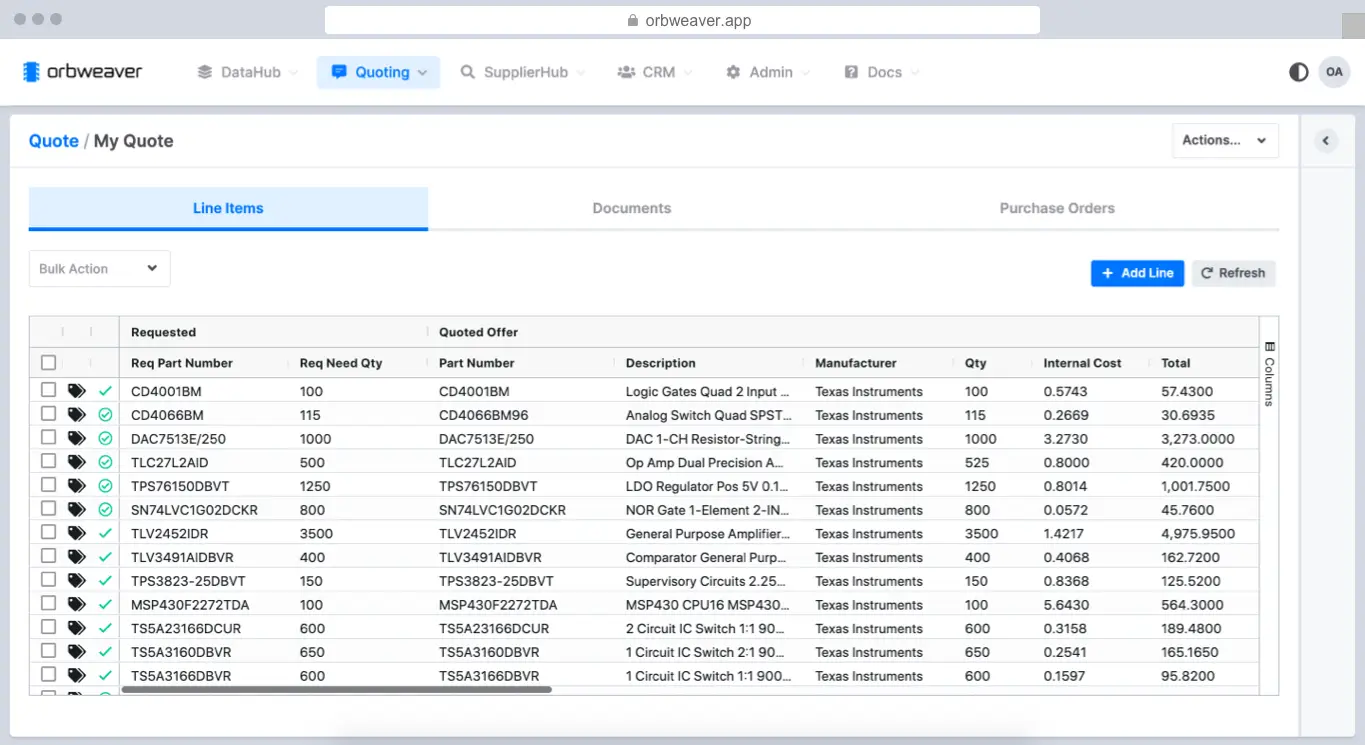This screenshot has width=1365, height=745.
Task: Click tag icon for DAC7513E/250 row
Action: [x=77, y=439]
